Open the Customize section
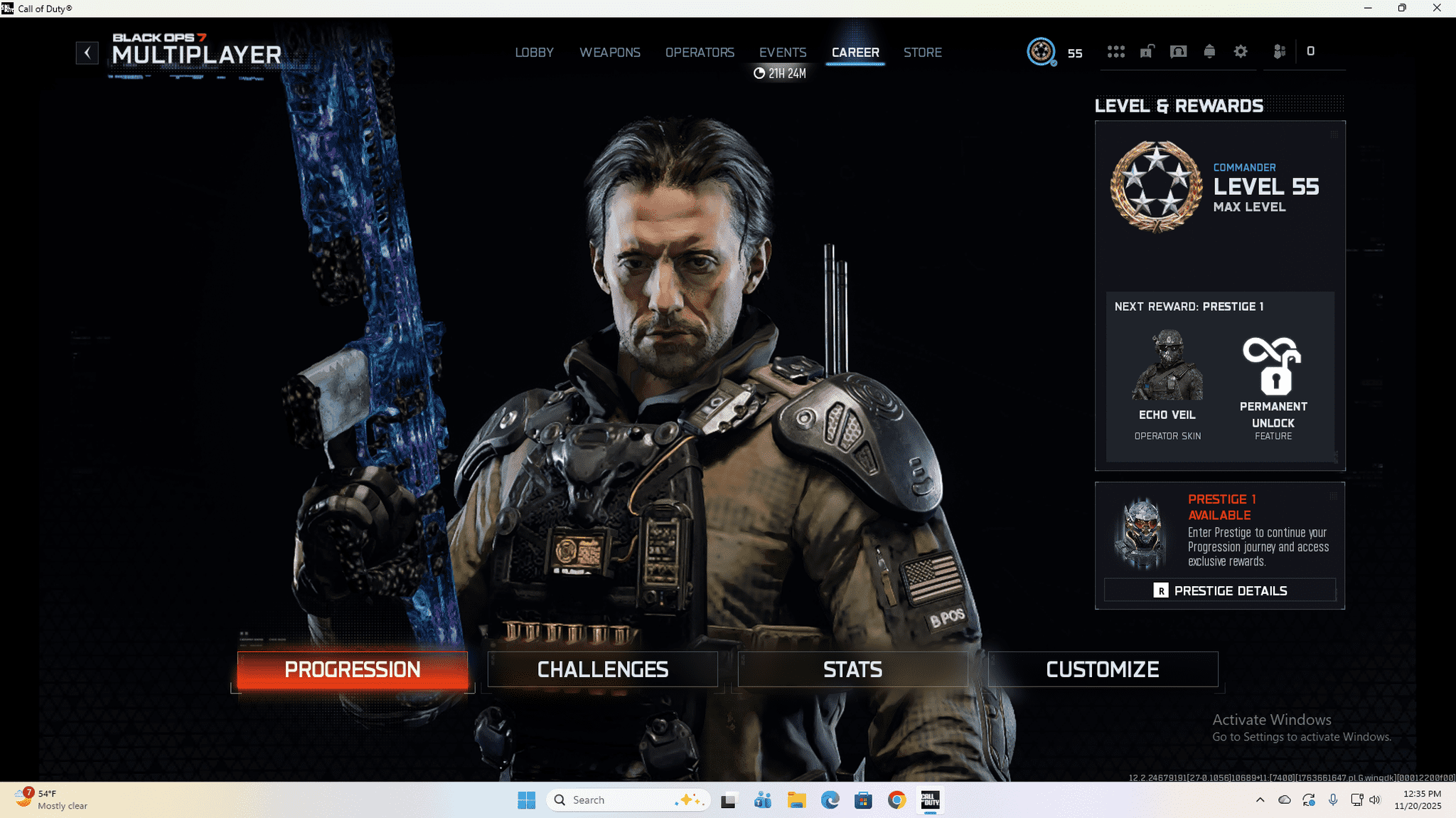The height and width of the screenshot is (818, 1456). (1103, 669)
